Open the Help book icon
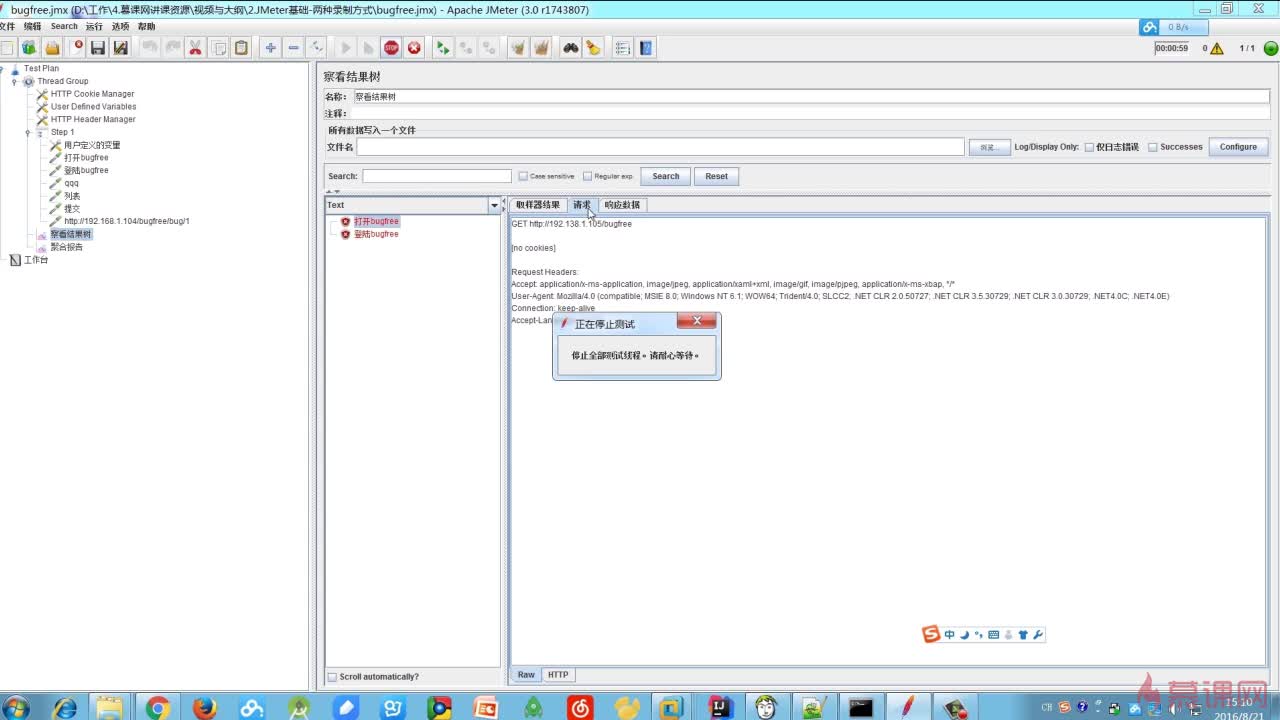 point(646,48)
